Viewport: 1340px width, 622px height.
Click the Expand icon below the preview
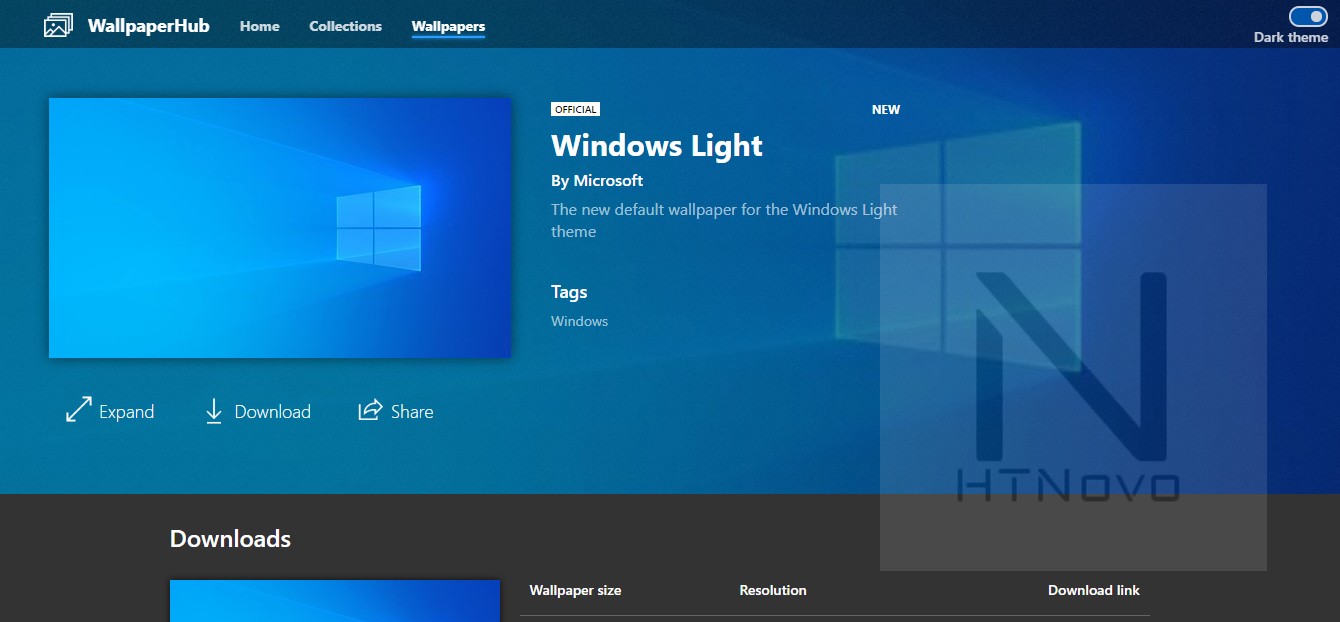pyautogui.click(x=78, y=410)
